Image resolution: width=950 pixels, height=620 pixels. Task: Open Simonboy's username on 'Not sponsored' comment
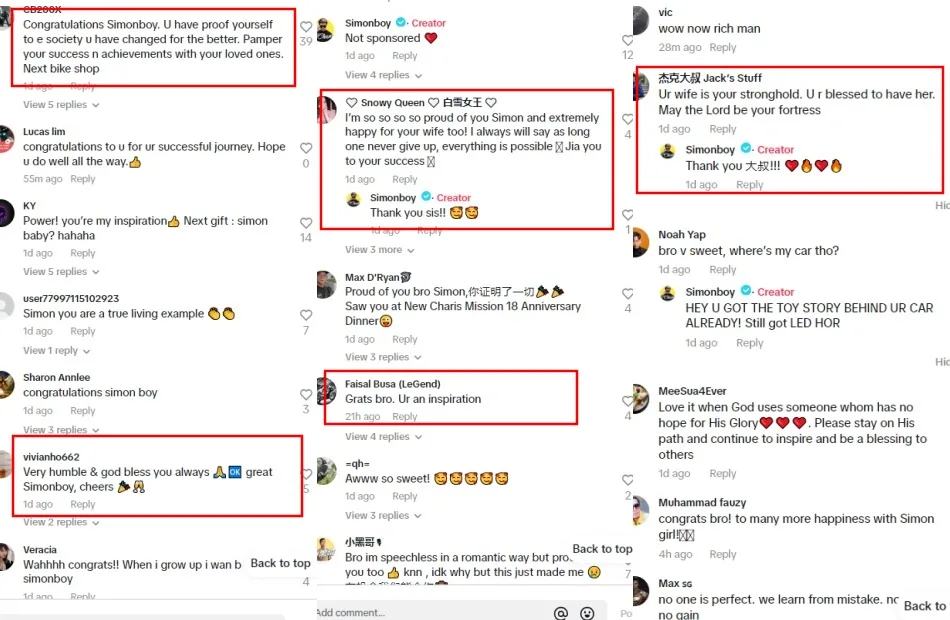pyautogui.click(x=368, y=23)
